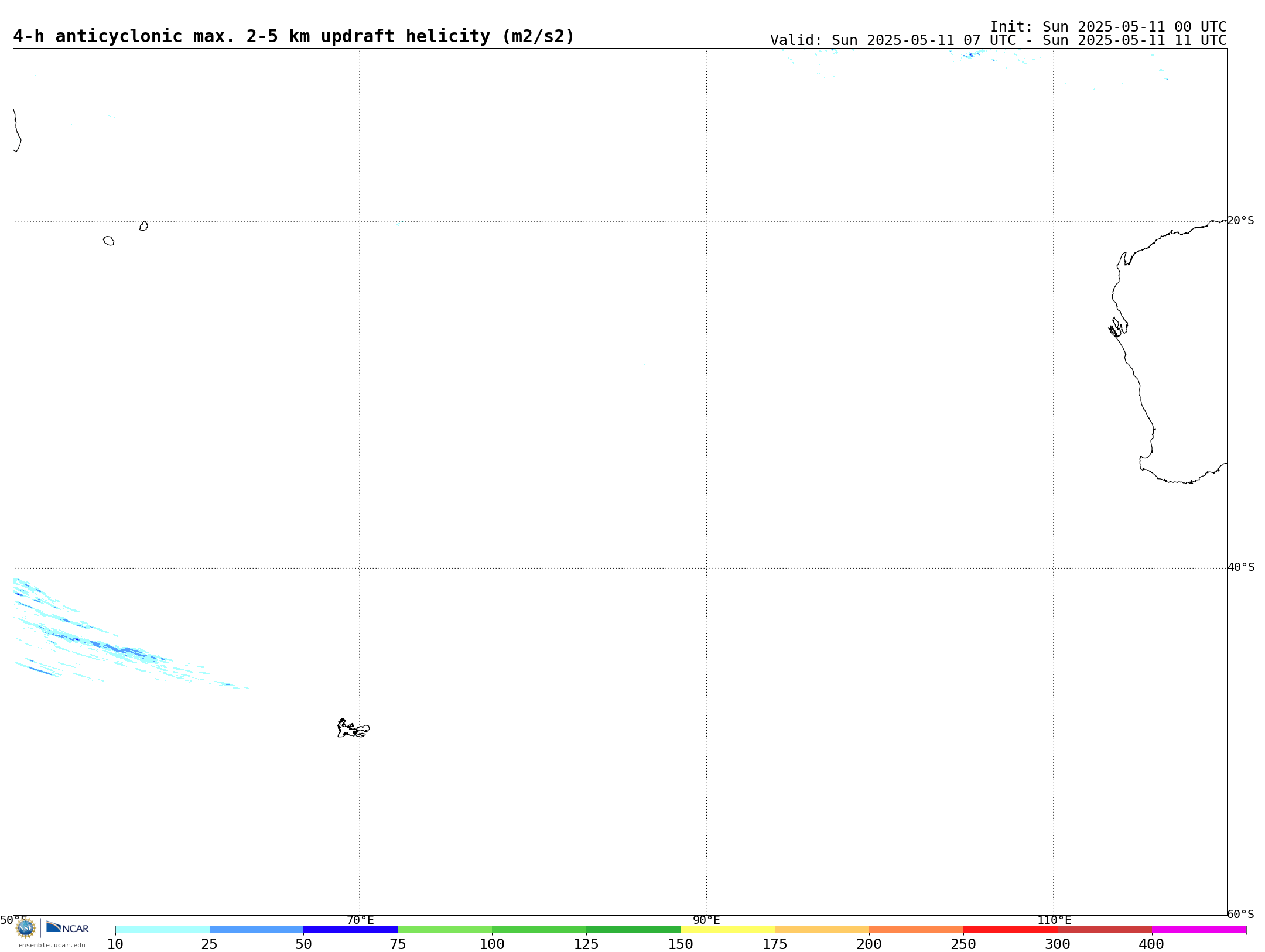Click the 20°S latitude label

pyautogui.click(x=1240, y=221)
